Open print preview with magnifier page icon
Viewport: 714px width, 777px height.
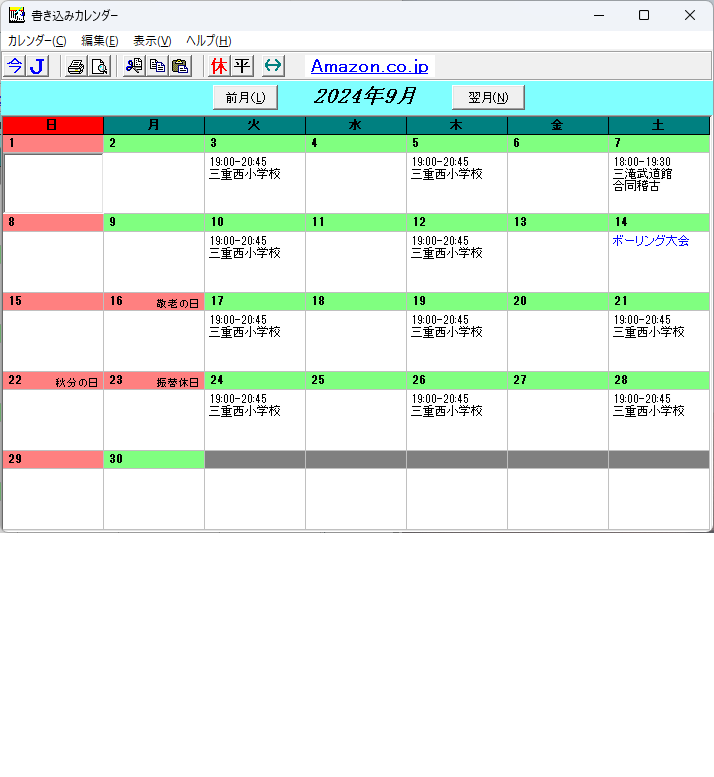[99, 66]
